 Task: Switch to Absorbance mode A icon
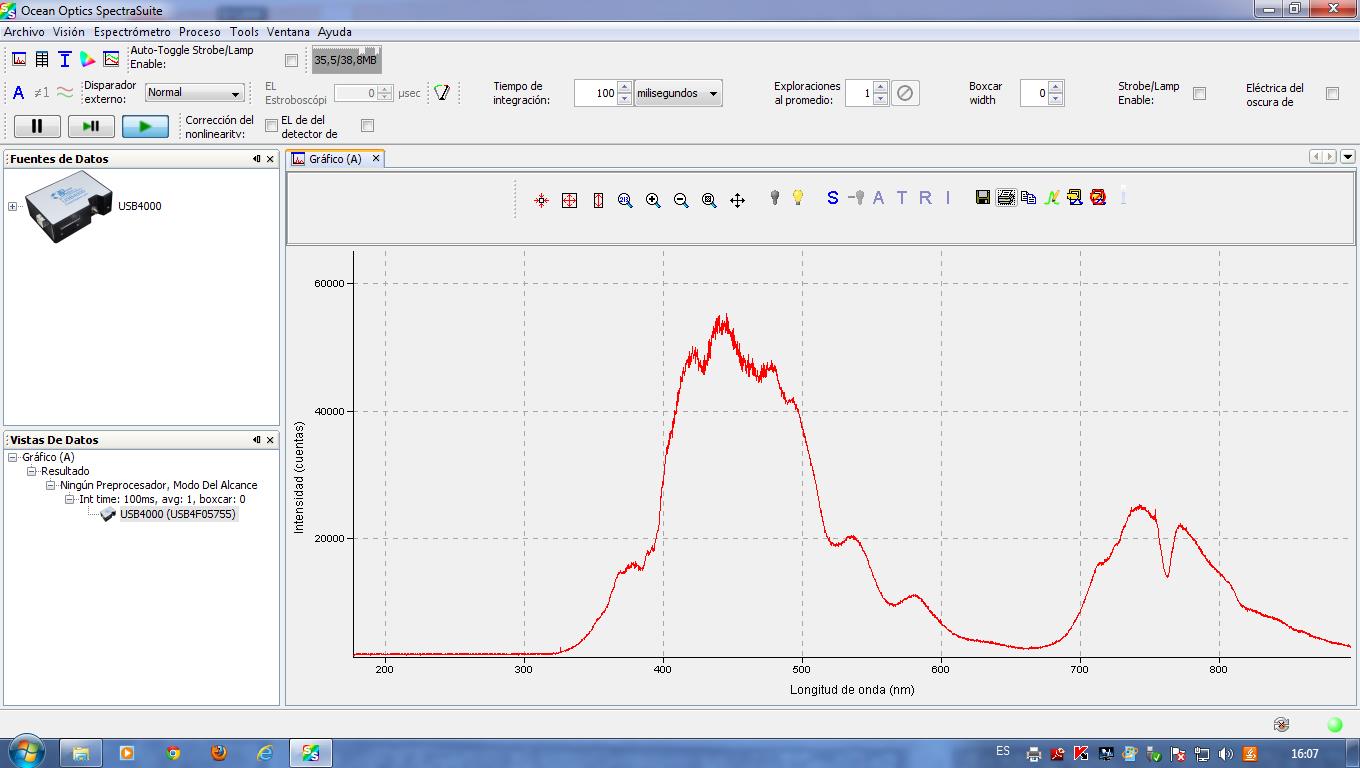click(878, 197)
